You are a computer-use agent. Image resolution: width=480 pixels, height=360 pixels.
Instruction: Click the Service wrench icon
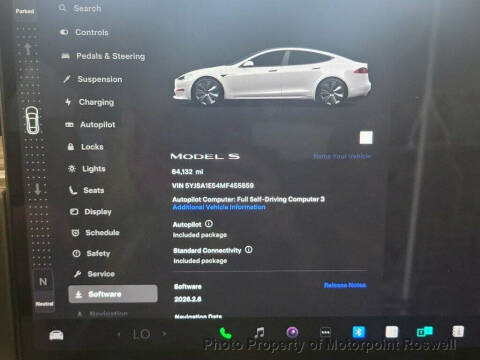pyautogui.click(x=77, y=274)
